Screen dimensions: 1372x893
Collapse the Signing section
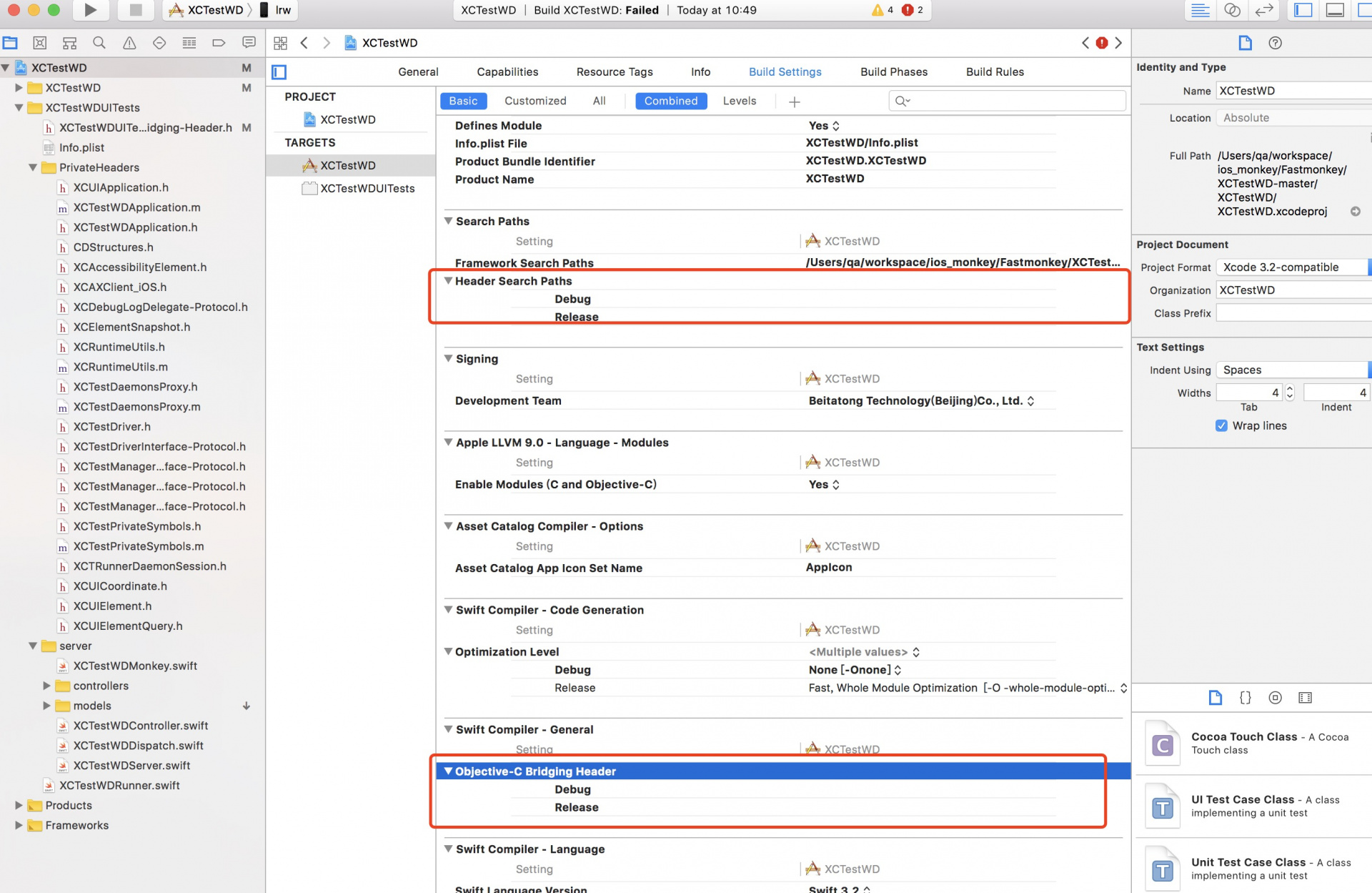448,358
